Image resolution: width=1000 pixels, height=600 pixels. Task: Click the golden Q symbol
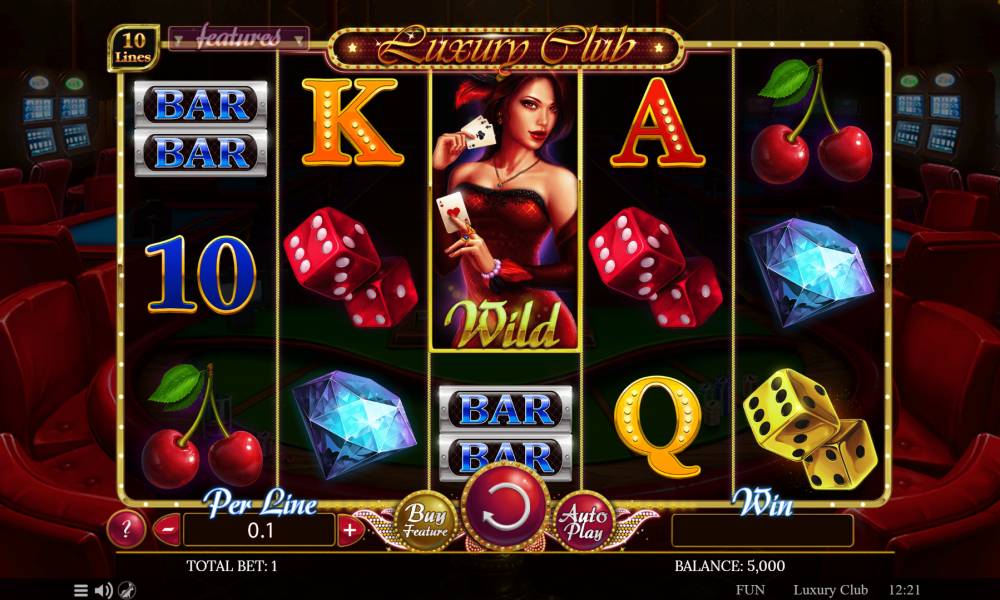(x=658, y=426)
